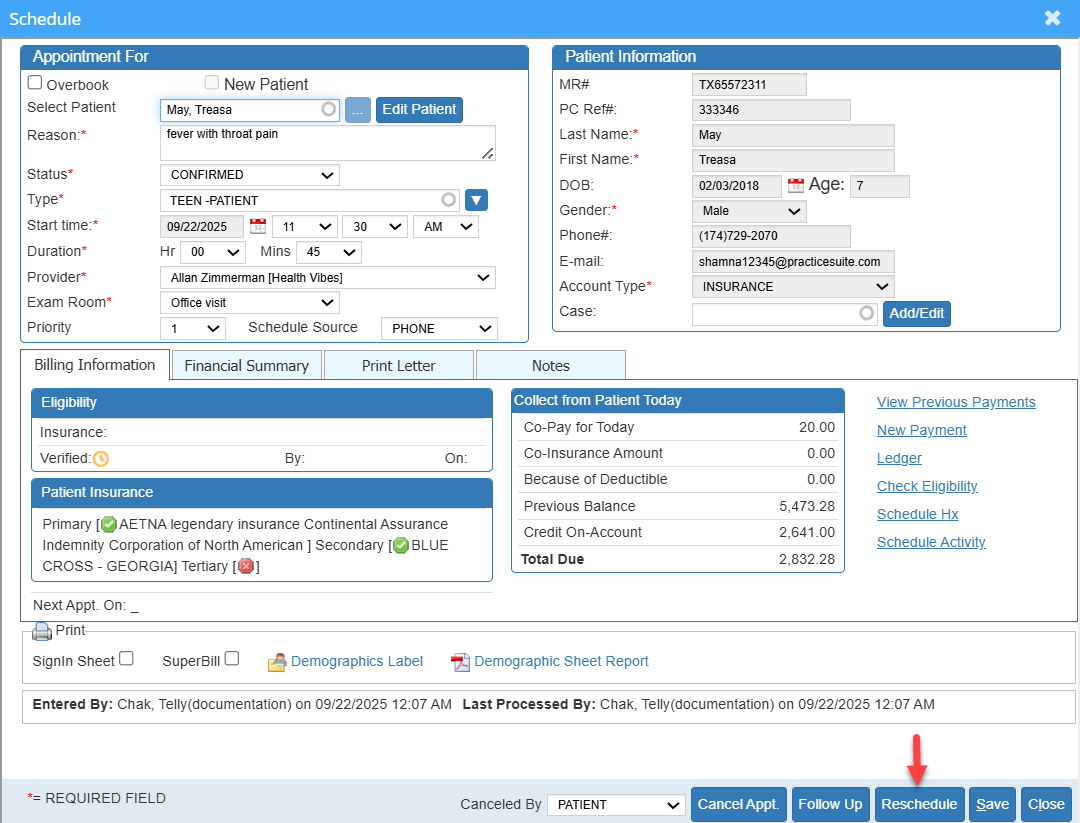Open the DOB calendar picker icon

click(795, 186)
